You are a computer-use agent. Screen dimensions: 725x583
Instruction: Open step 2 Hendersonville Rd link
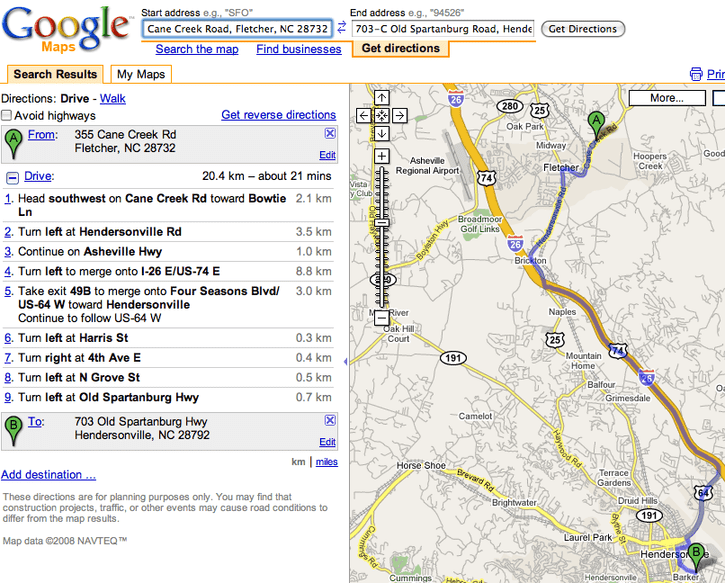click(8, 232)
